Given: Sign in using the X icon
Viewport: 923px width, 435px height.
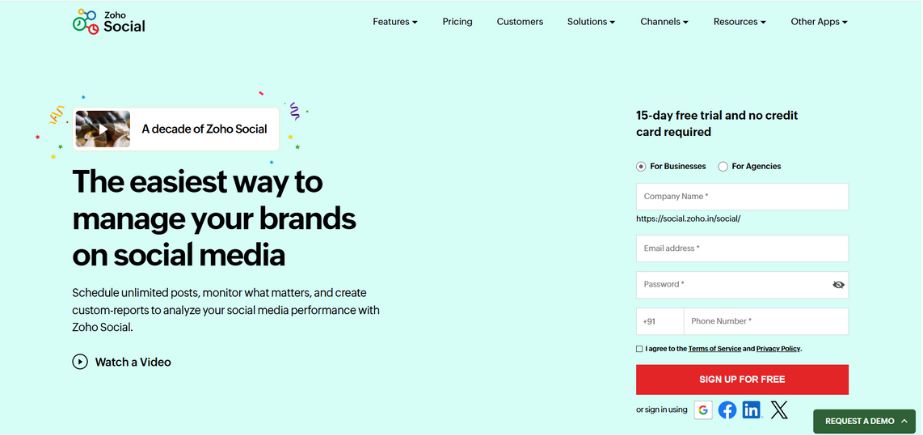Looking at the screenshot, I should pos(779,409).
